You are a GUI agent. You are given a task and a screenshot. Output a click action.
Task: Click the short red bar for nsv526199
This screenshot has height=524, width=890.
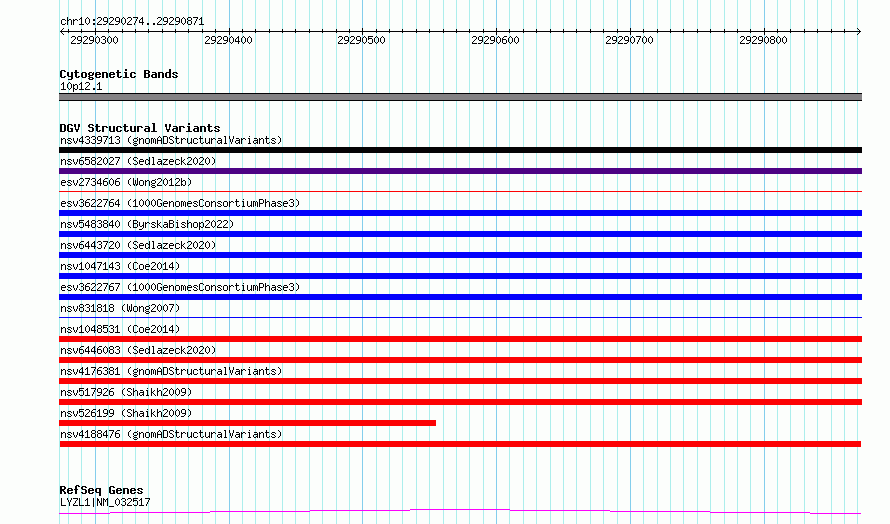pyautogui.click(x=247, y=423)
